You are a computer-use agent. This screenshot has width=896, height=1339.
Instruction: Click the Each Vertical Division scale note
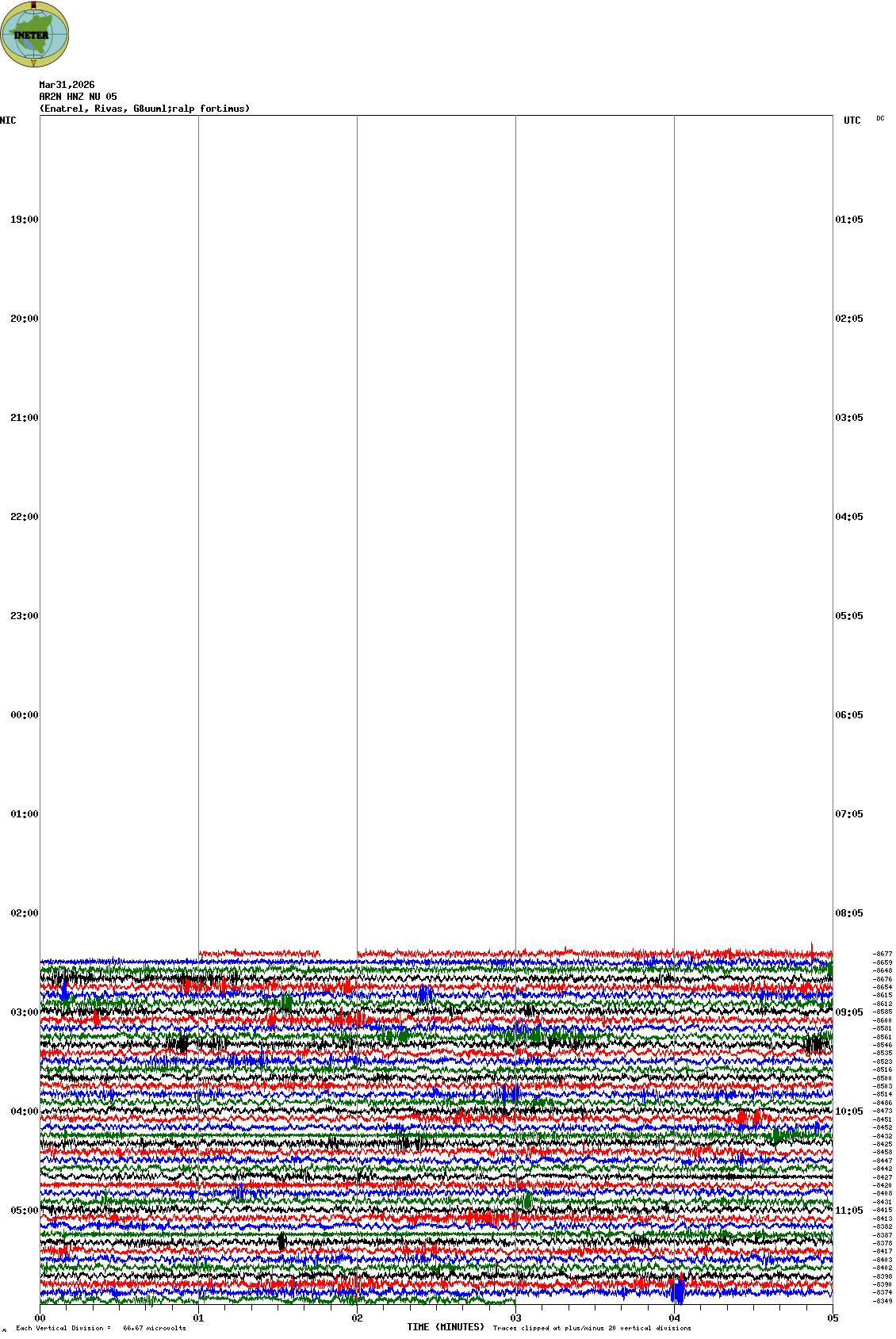(101, 1328)
